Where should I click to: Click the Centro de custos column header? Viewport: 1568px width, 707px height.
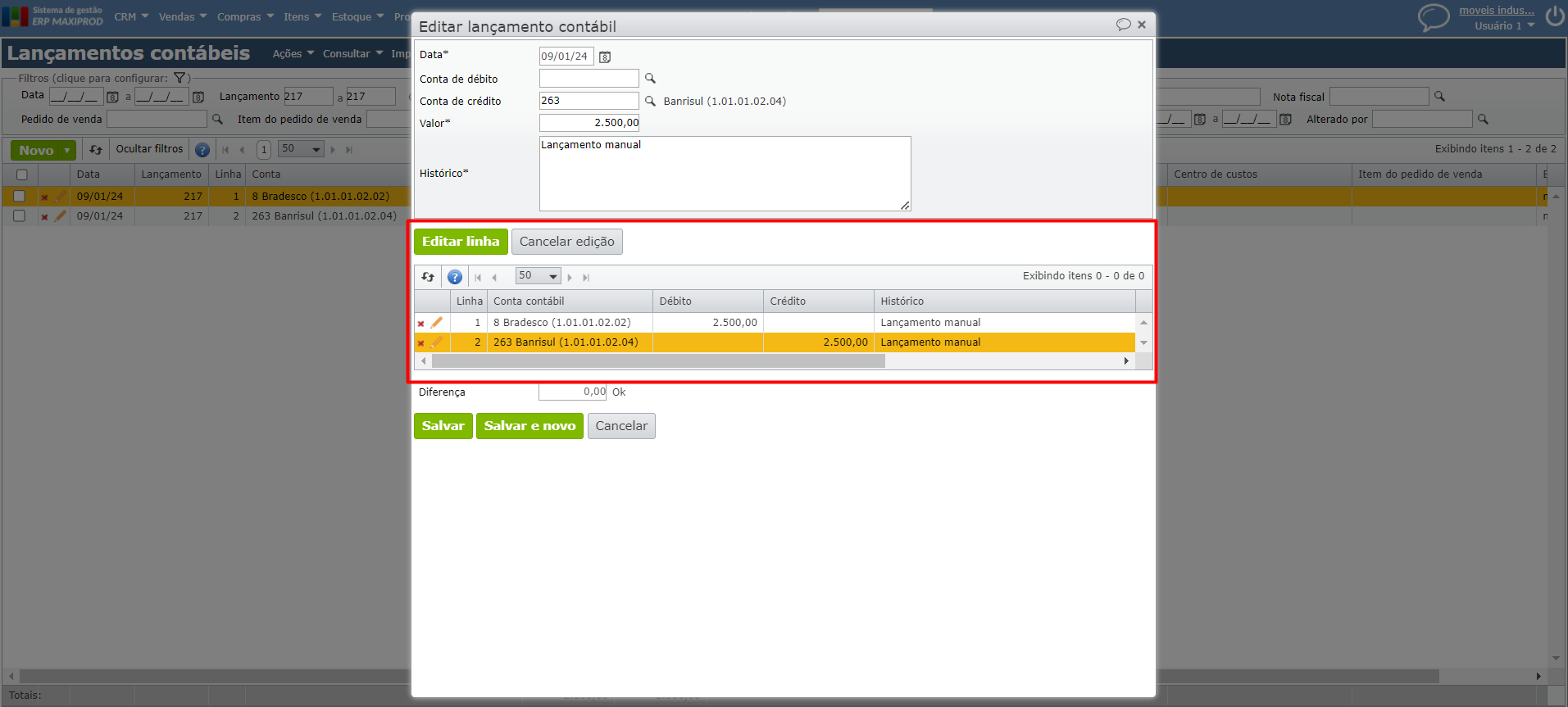[x=1259, y=174]
